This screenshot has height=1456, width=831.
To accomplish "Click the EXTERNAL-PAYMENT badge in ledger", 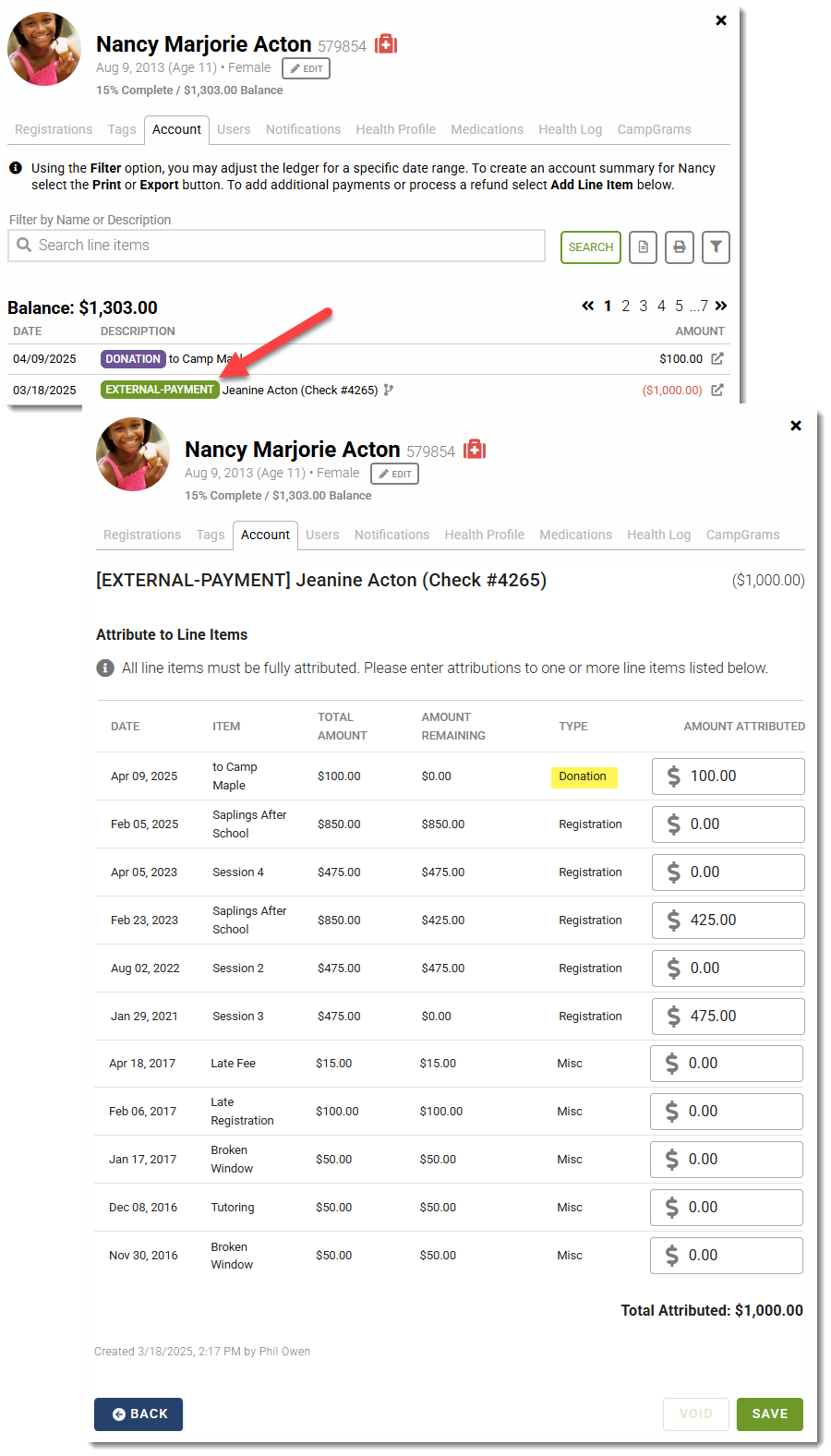I will pyautogui.click(x=160, y=390).
